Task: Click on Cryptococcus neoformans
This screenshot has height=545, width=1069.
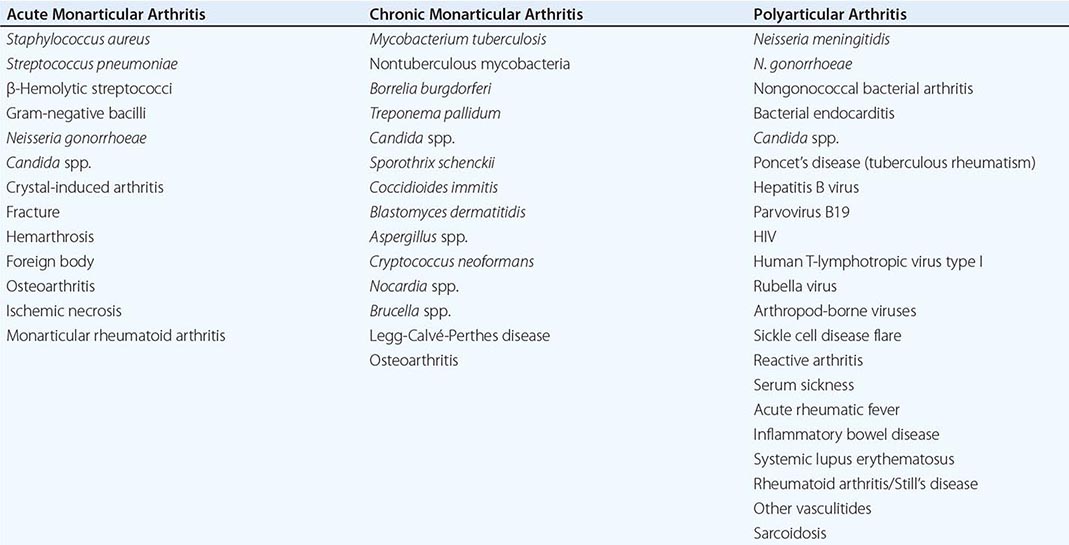Action: pyautogui.click(x=451, y=261)
